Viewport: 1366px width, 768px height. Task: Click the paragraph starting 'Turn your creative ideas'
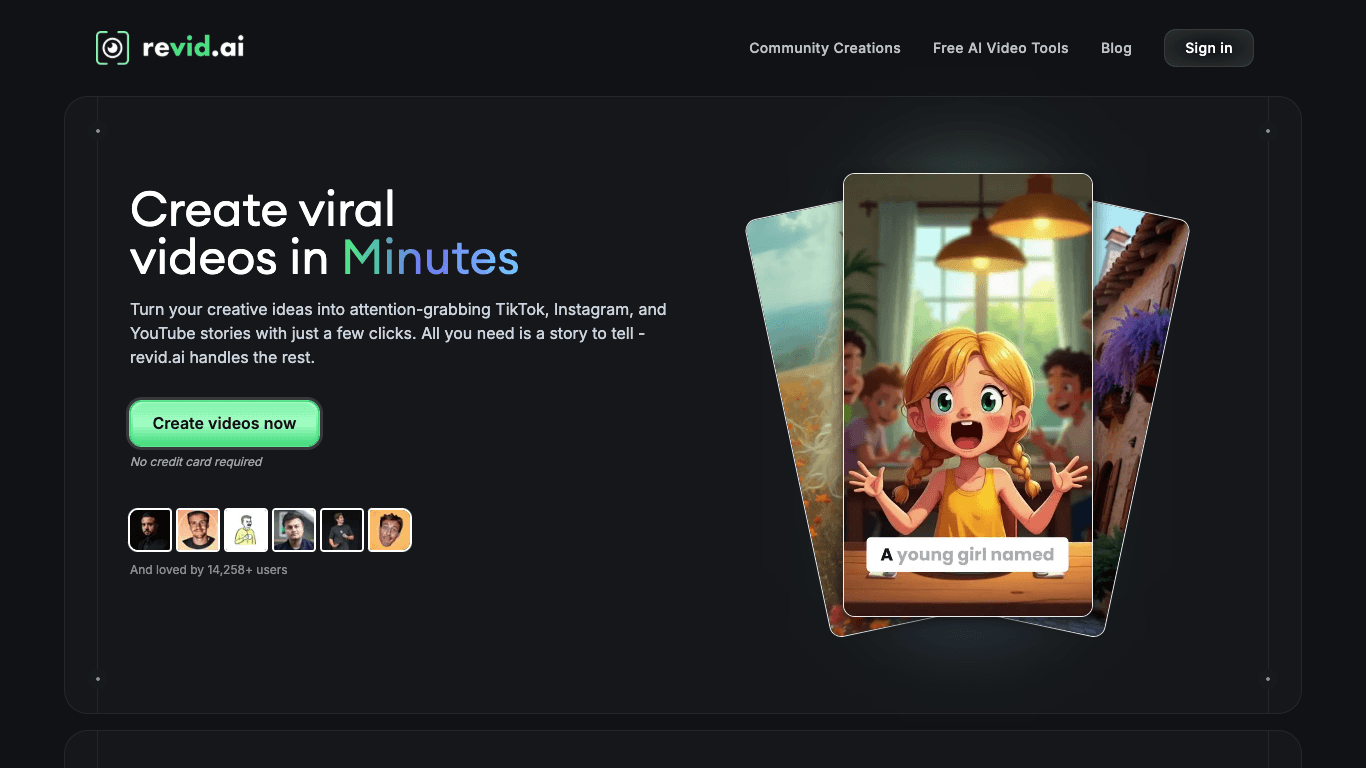[398, 333]
